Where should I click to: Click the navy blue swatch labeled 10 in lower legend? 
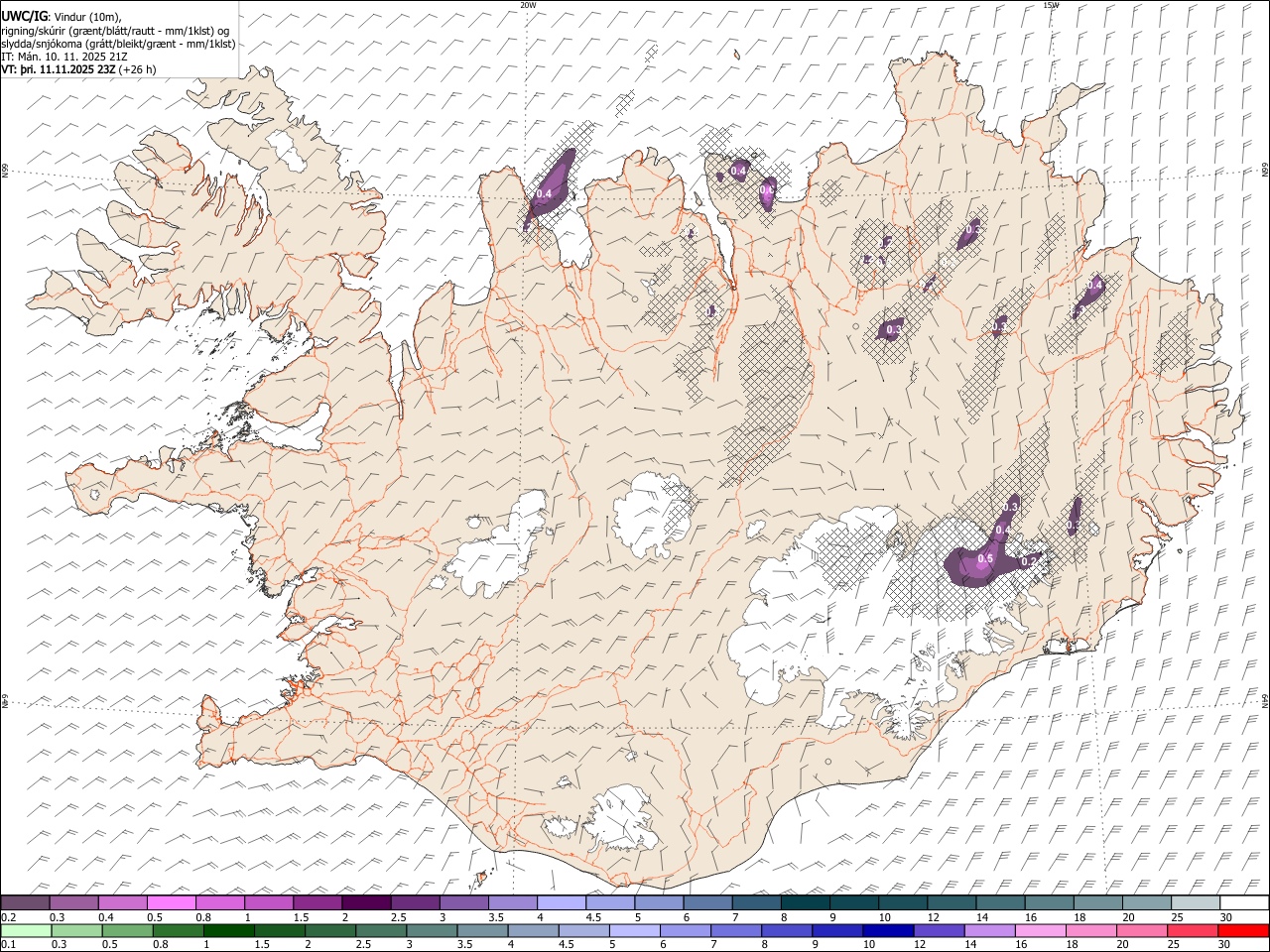[887, 930]
